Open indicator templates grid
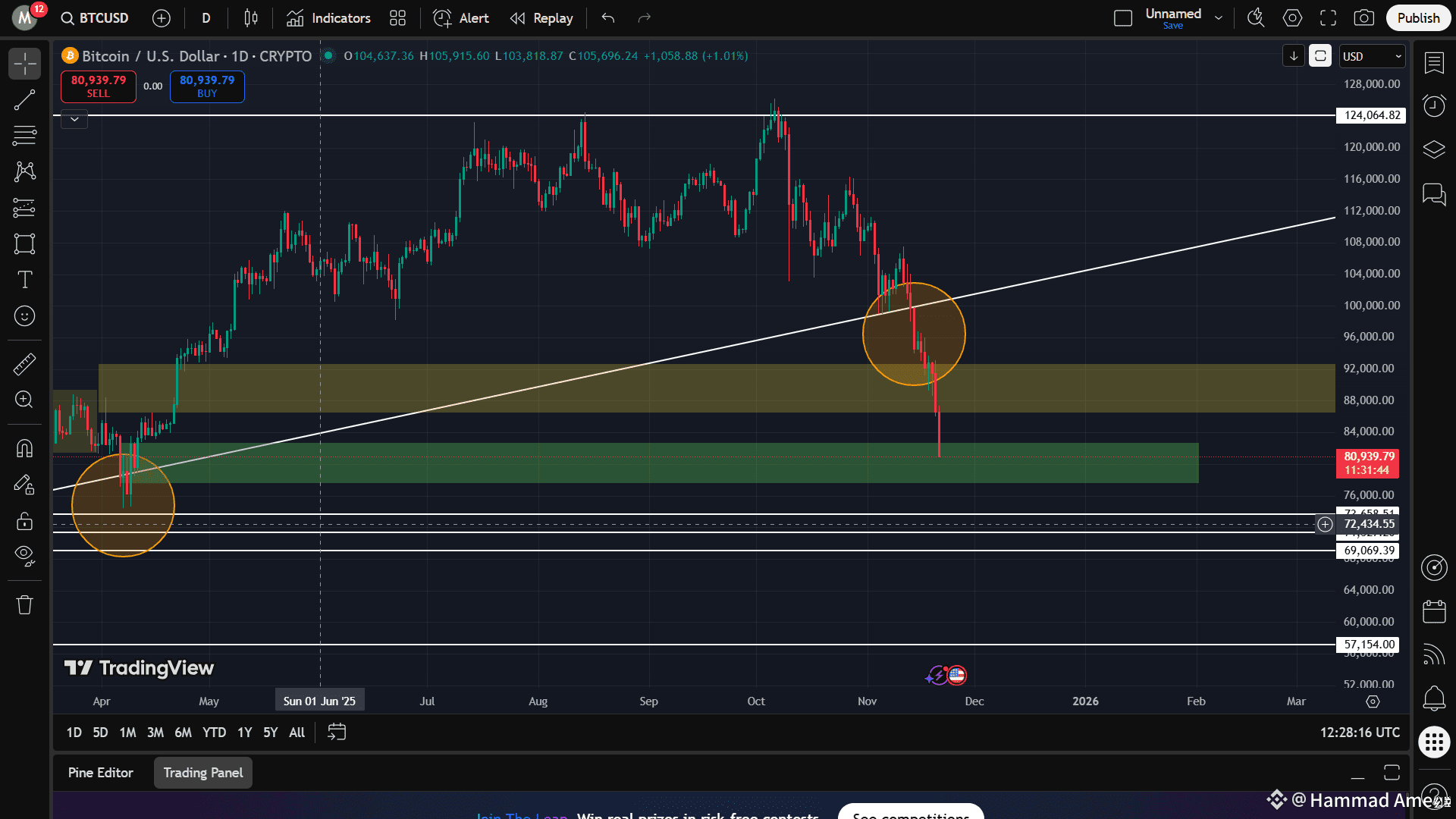 (397, 18)
